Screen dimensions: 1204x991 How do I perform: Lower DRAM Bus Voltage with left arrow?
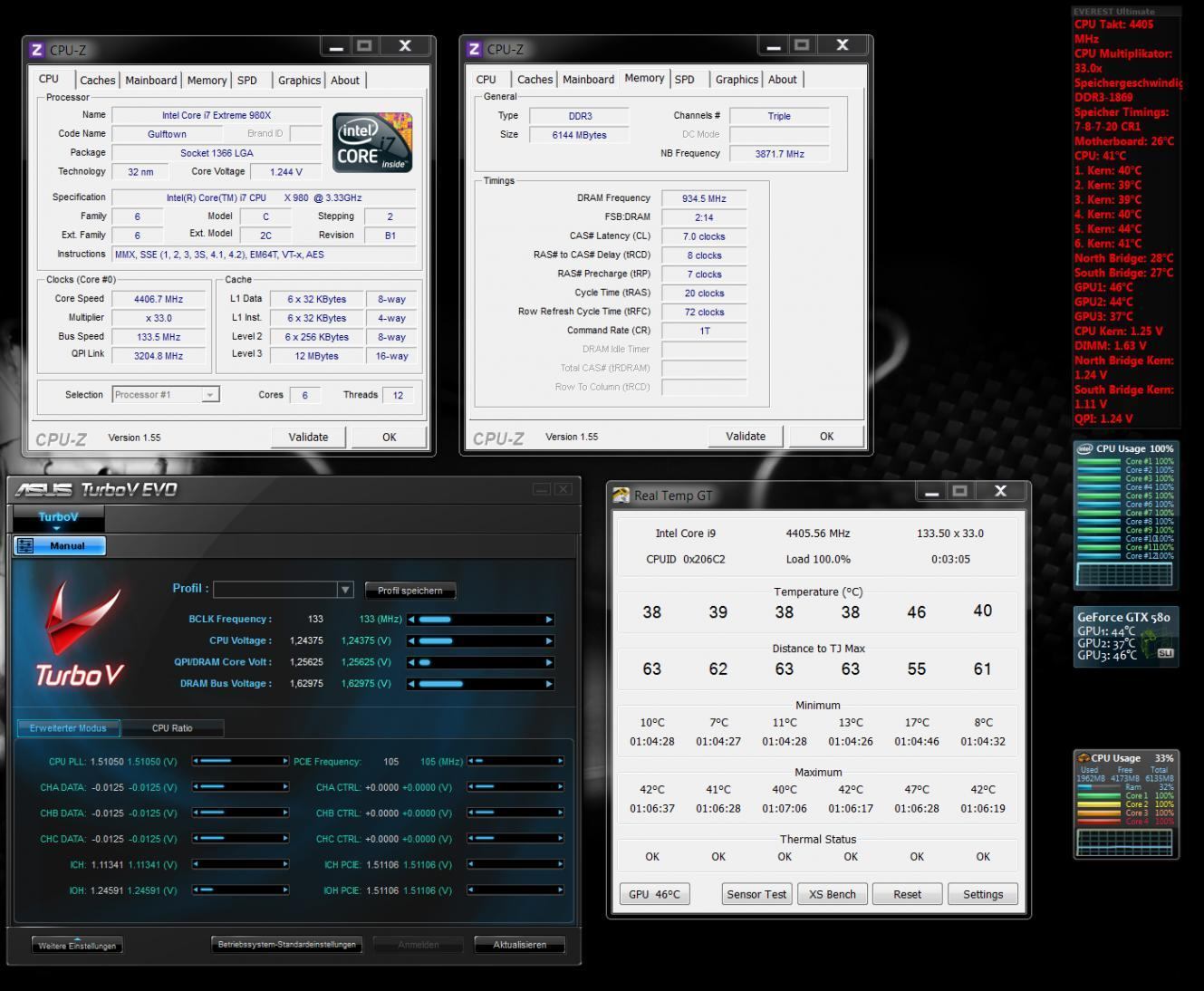[411, 684]
